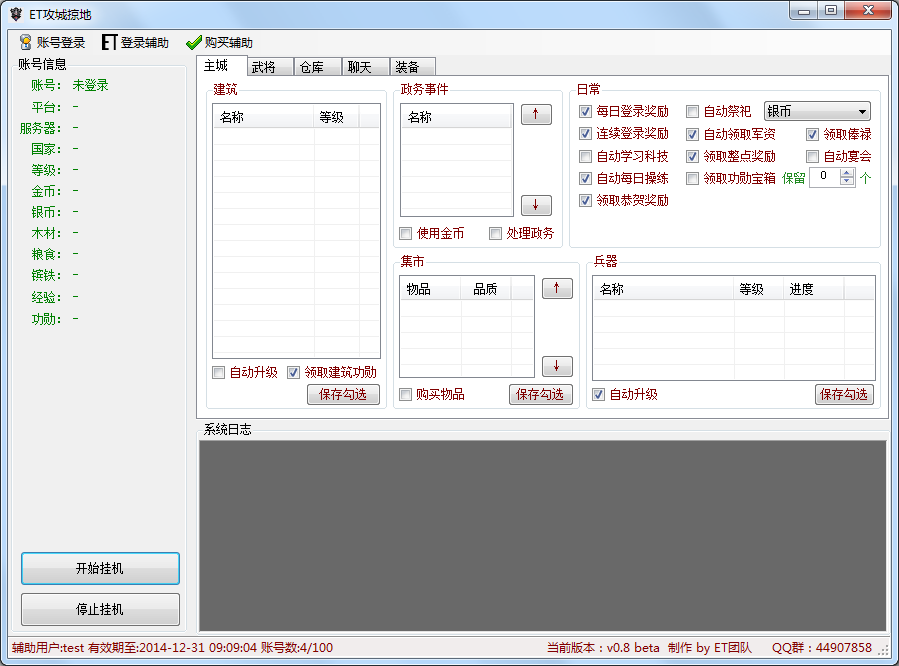The height and width of the screenshot is (666, 899).
Task: Click the 政务事件 名称 column header
Action: 456,117
